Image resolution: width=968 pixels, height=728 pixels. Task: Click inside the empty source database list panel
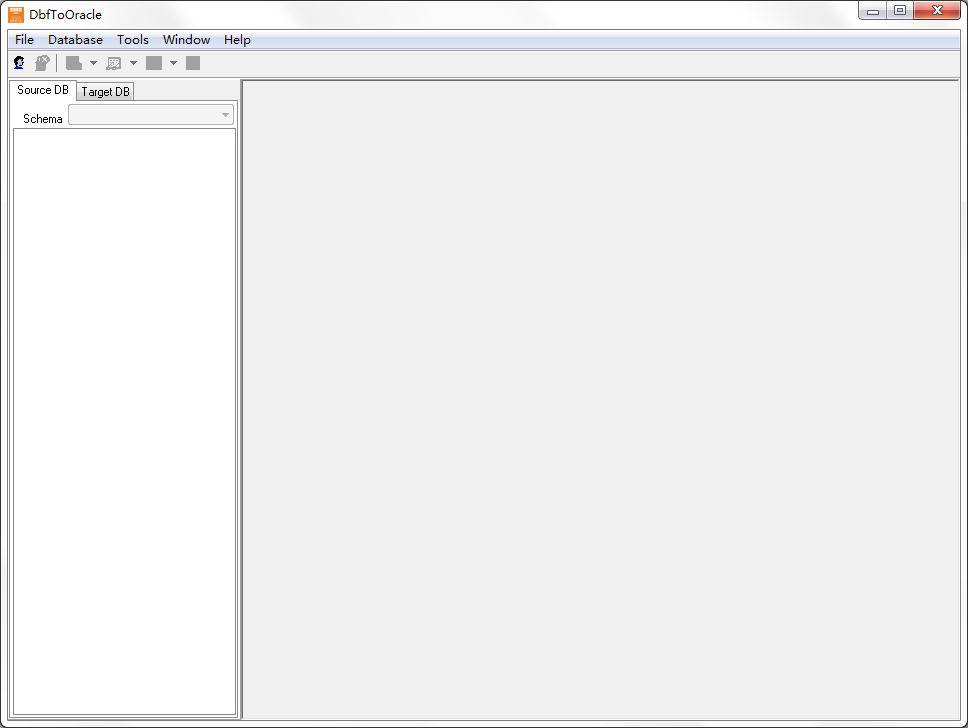[x=124, y=420]
